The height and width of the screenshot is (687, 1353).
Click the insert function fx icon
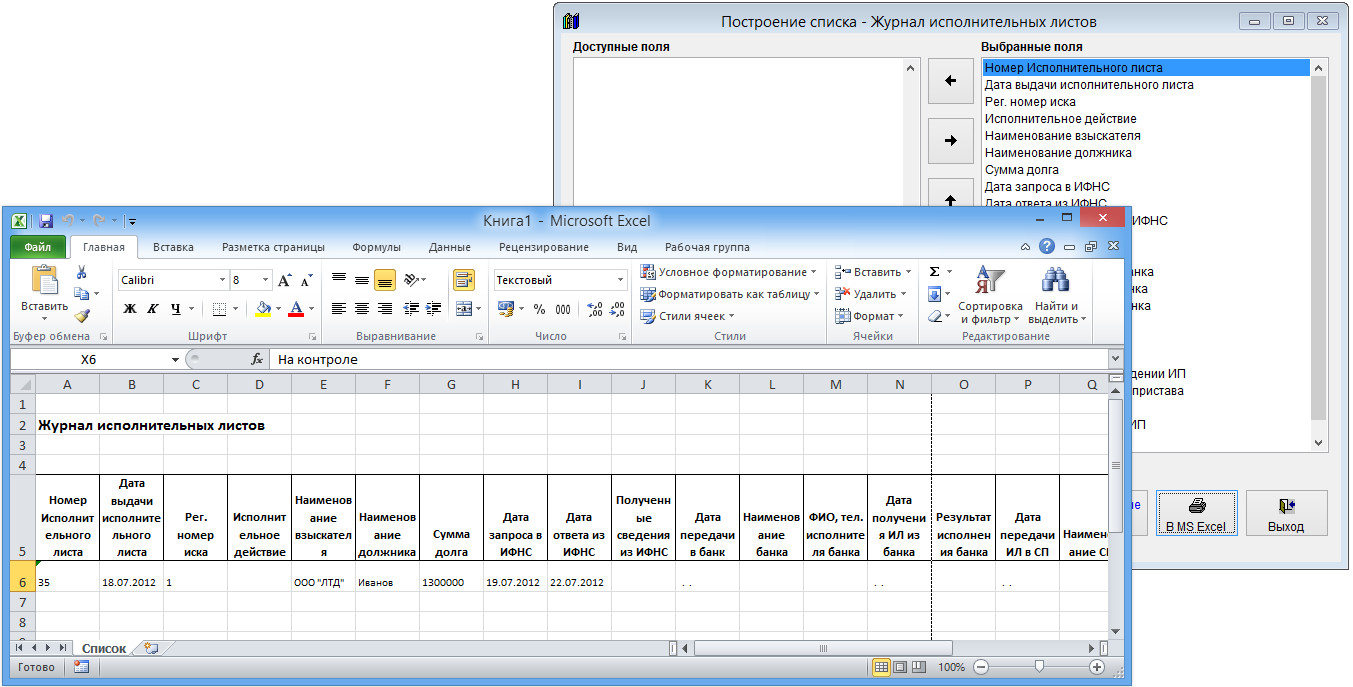(x=257, y=359)
